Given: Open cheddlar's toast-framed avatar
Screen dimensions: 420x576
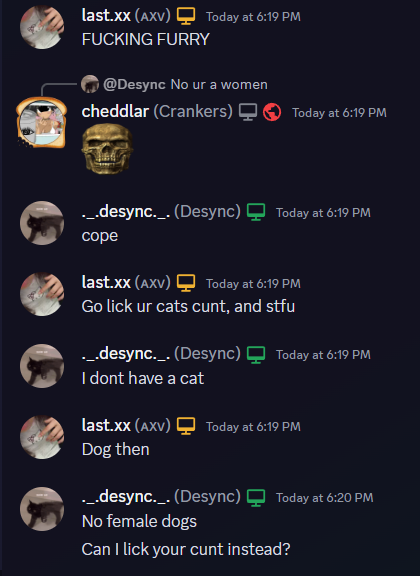Looking at the screenshot, I should pos(42,122).
